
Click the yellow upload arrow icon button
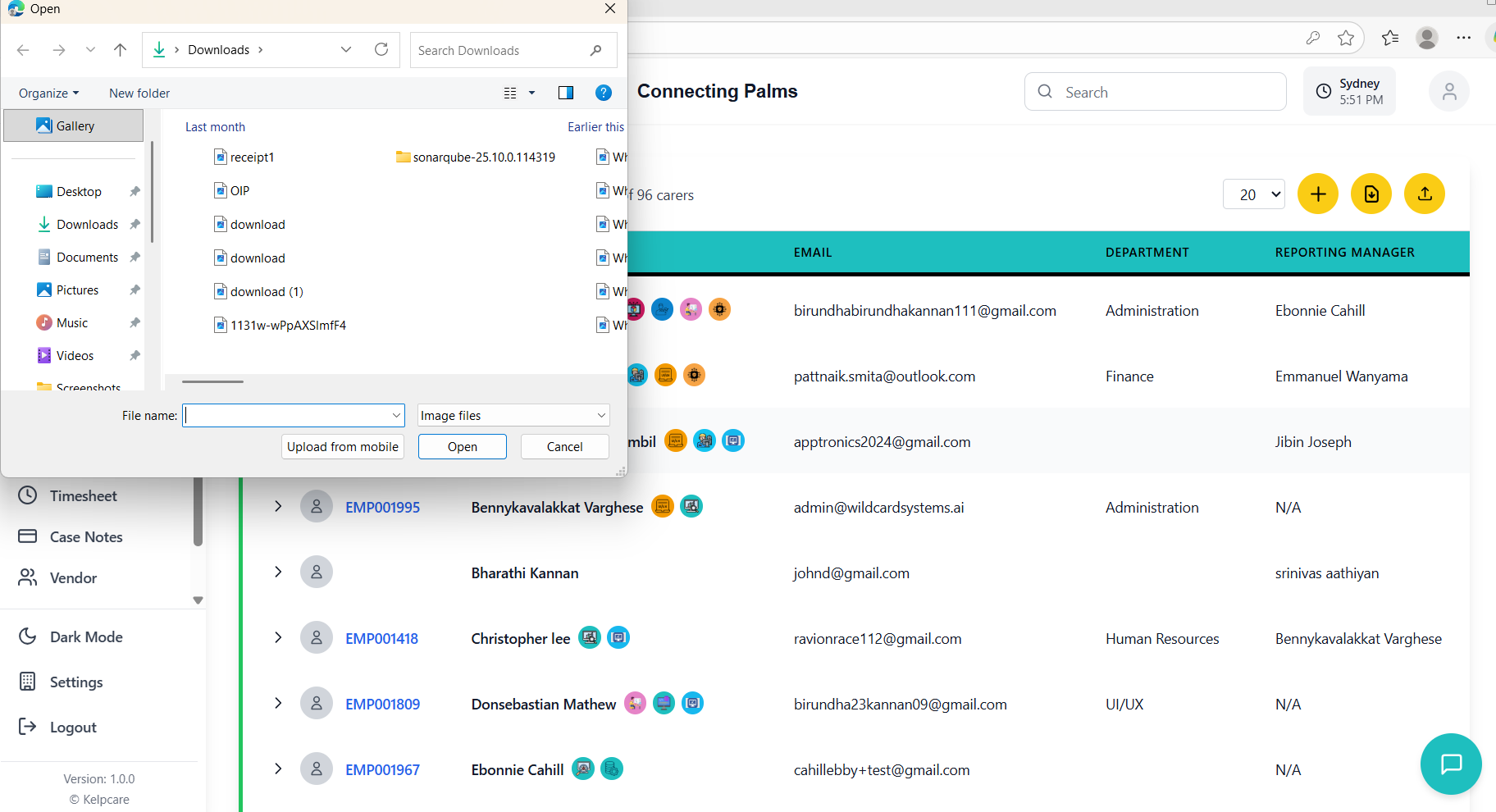pos(1424,194)
